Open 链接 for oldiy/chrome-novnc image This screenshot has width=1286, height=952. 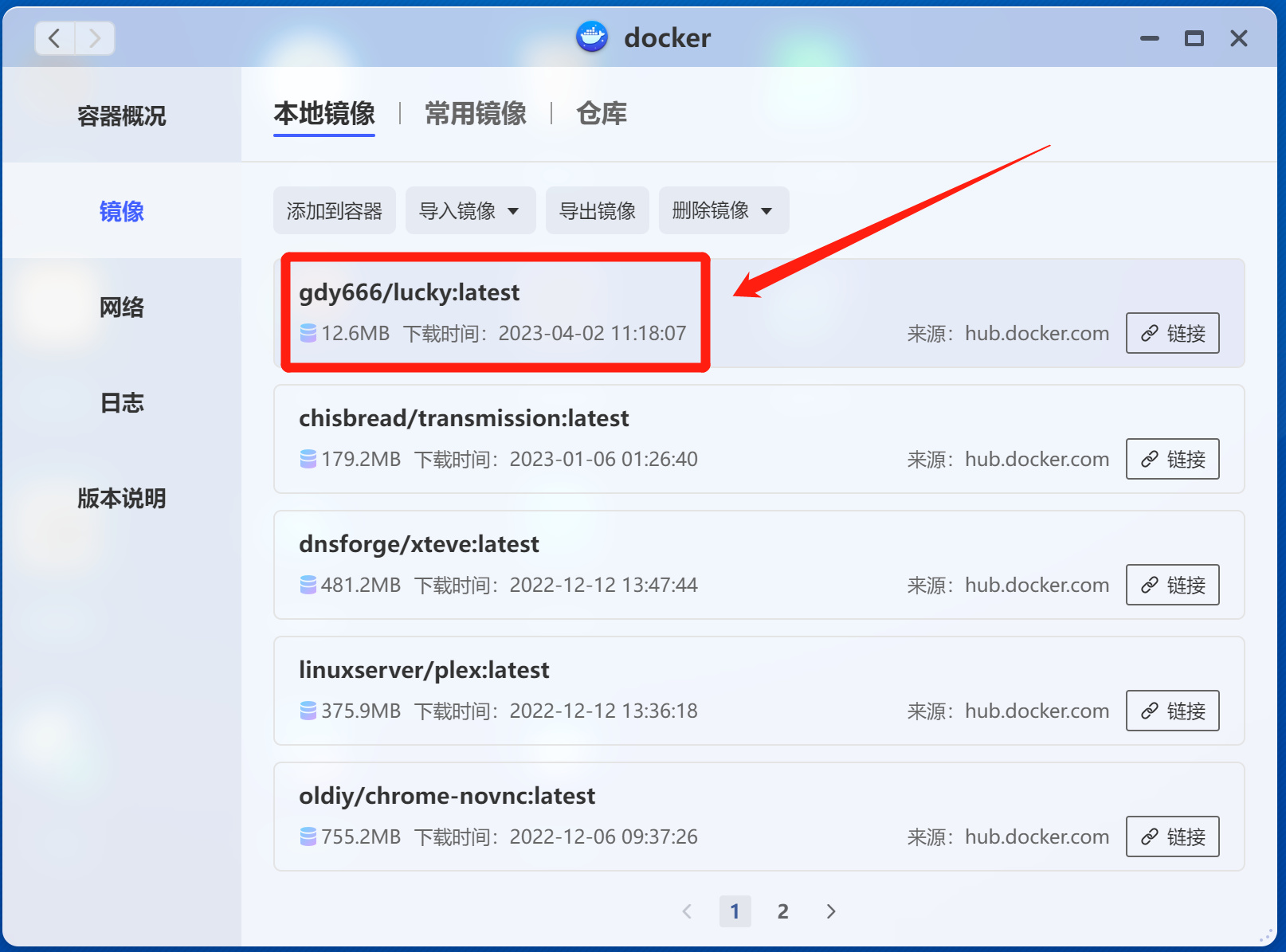click(1173, 836)
